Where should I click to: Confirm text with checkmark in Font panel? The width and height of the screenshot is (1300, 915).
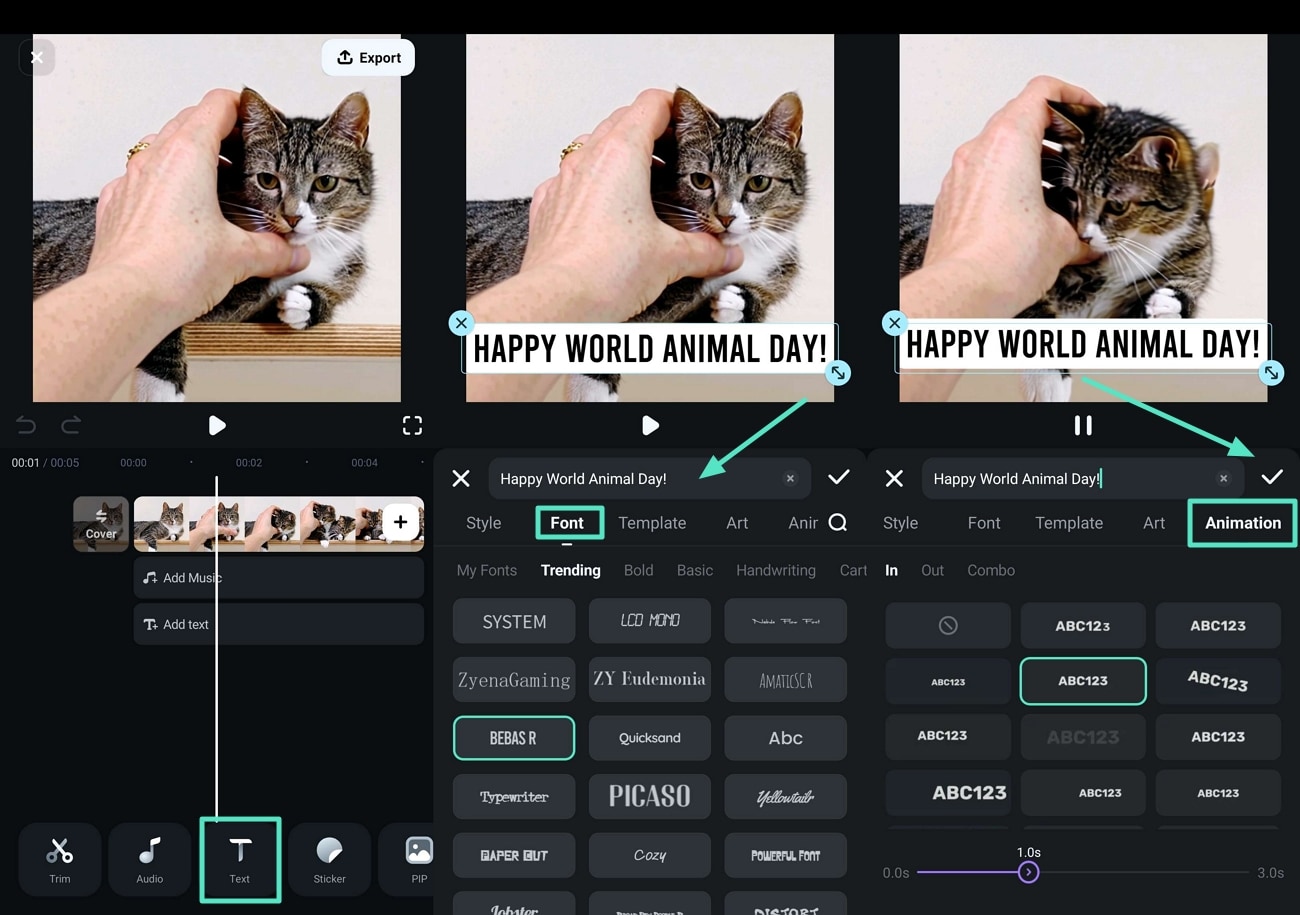tap(838, 477)
